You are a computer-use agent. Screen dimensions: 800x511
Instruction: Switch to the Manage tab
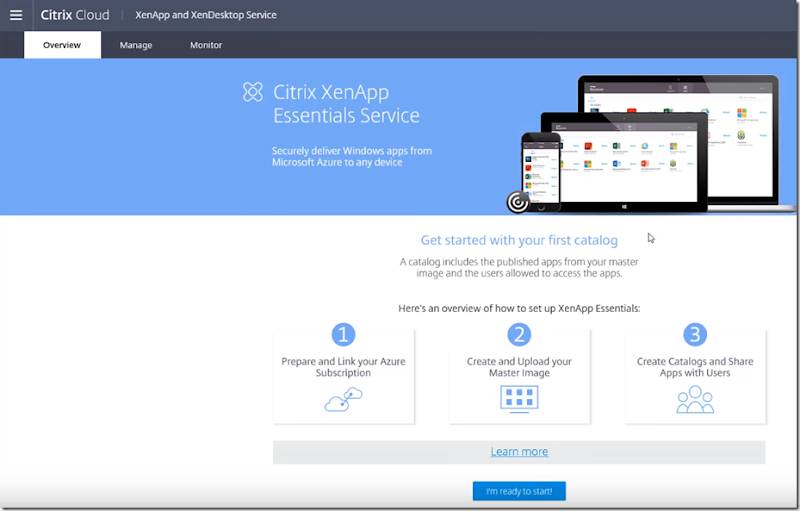(x=136, y=45)
